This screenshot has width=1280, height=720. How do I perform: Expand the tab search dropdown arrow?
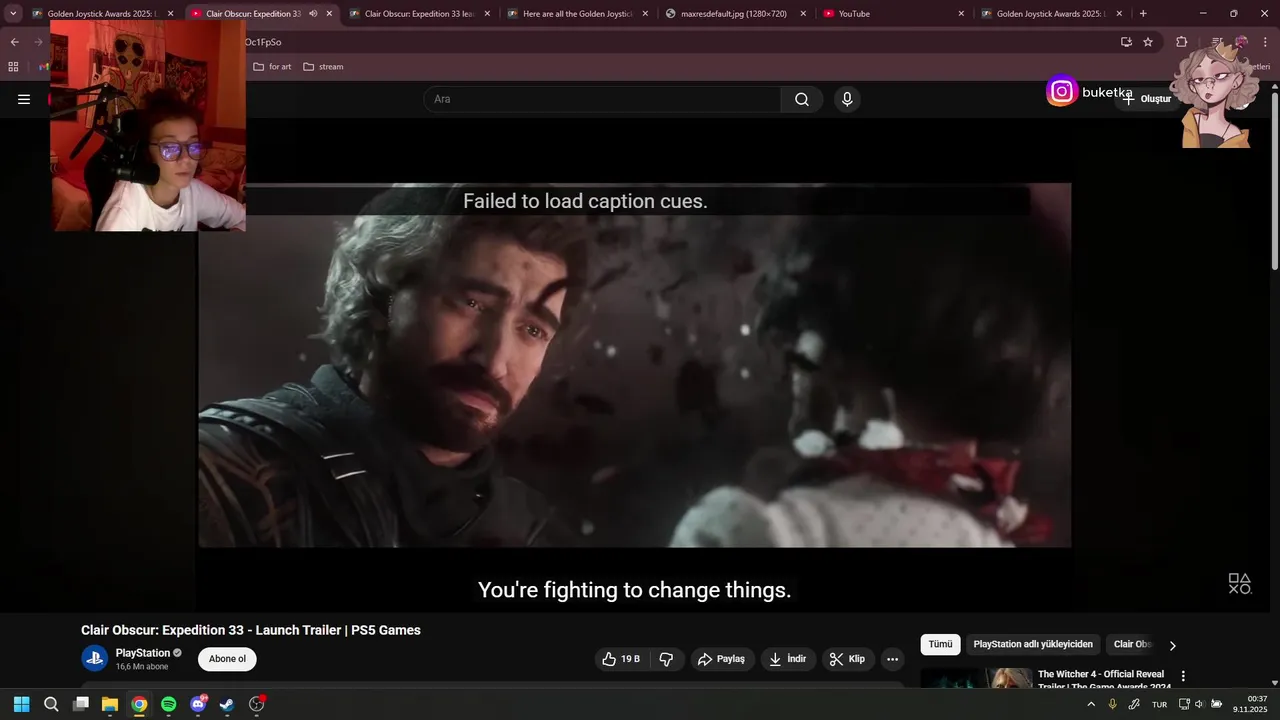pos(13,14)
